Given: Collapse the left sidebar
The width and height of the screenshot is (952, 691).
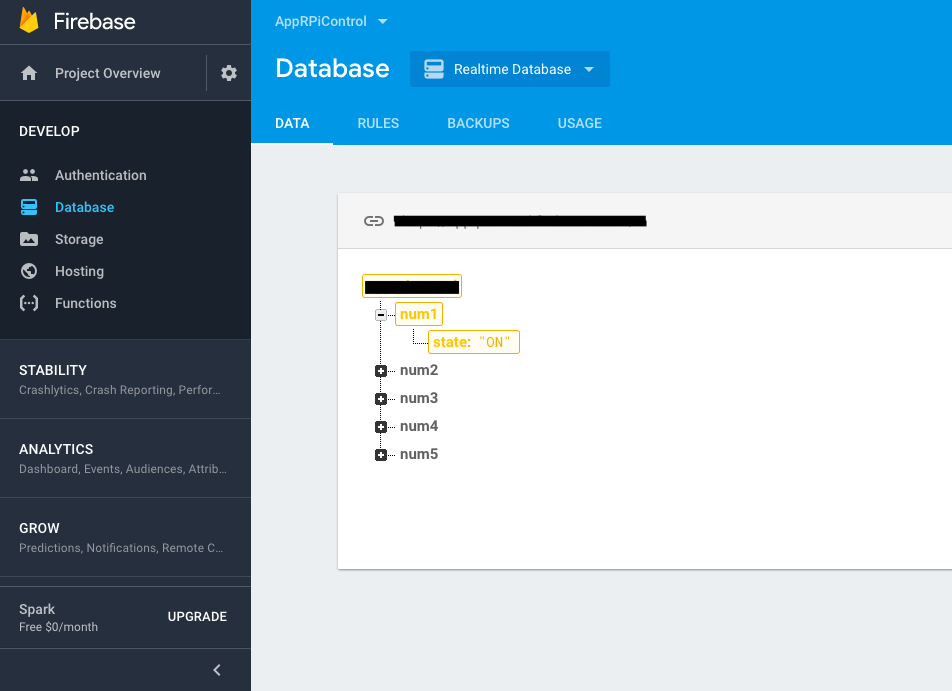Looking at the screenshot, I should [x=216, y=670].
